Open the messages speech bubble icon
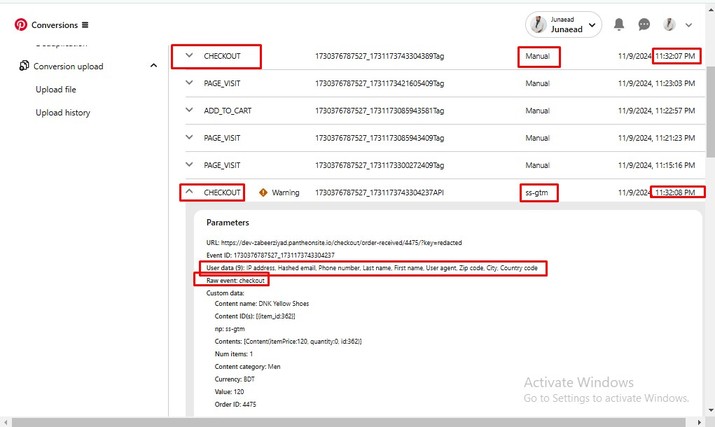This screenshot has width=715, height=427. pyautogui.click(x=644, y=25)
